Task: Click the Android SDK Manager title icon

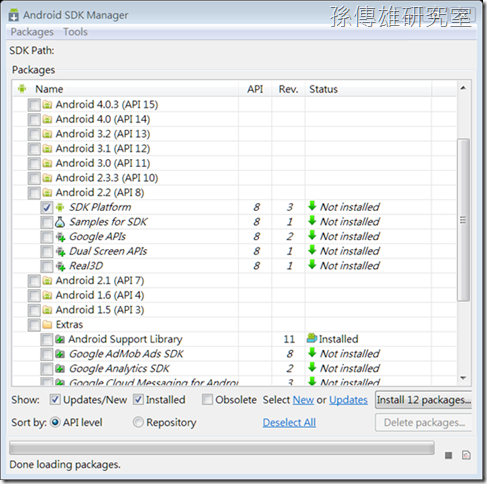Action: point(14,15)
